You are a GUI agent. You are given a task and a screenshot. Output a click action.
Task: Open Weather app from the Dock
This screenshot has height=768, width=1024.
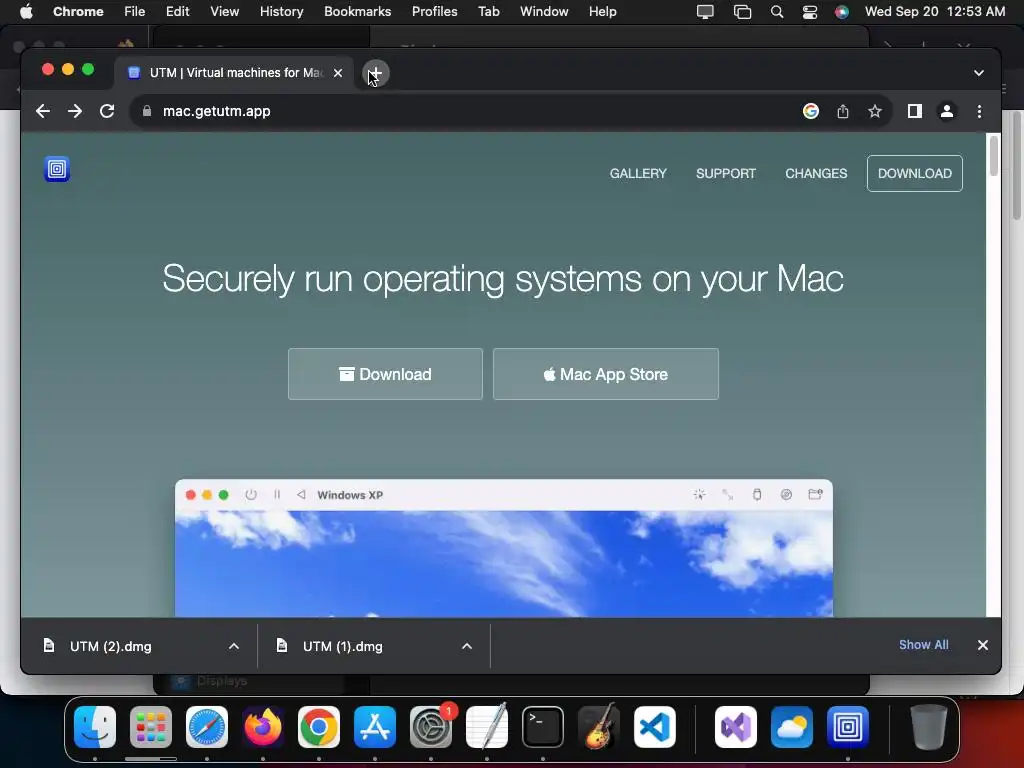coord(792,727)
